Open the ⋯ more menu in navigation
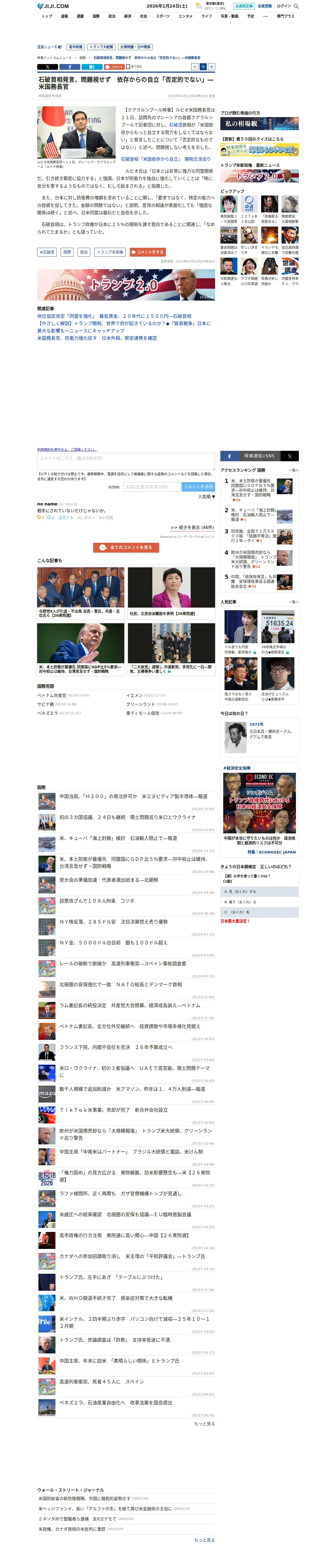Screen dimensions: 336x1568 (265, 16)
